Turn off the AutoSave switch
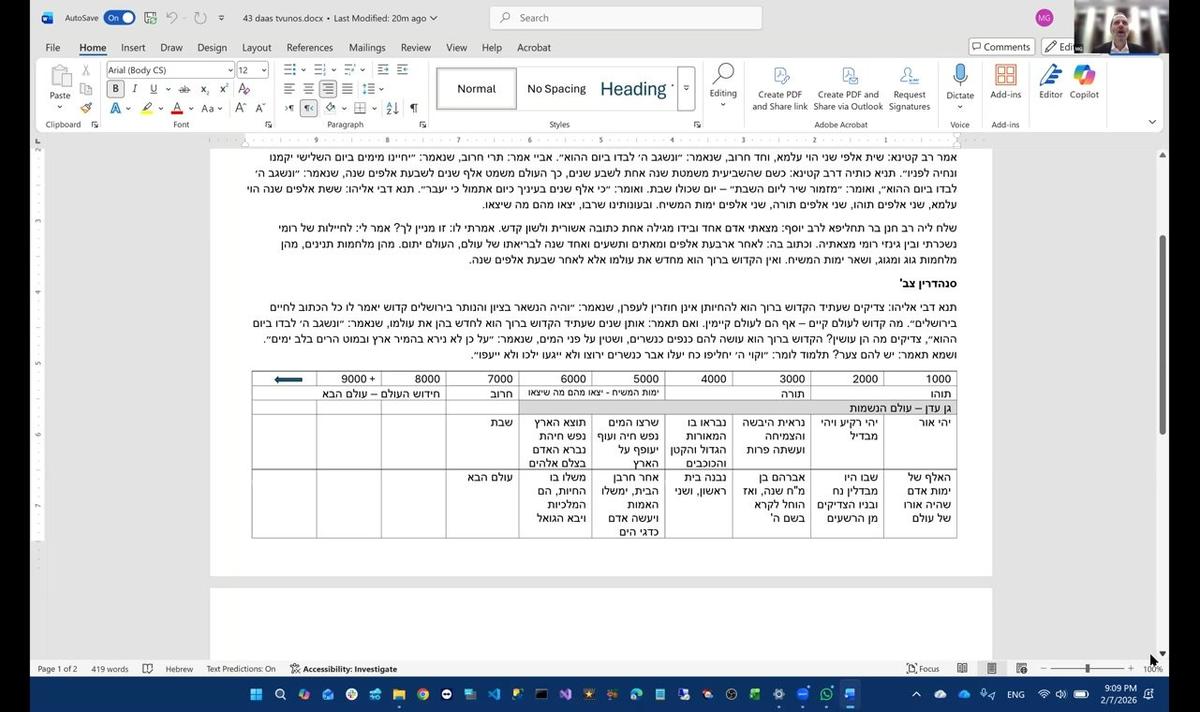Image resolution: width=1200 pixels, height=712 pixels. point(119,18)
